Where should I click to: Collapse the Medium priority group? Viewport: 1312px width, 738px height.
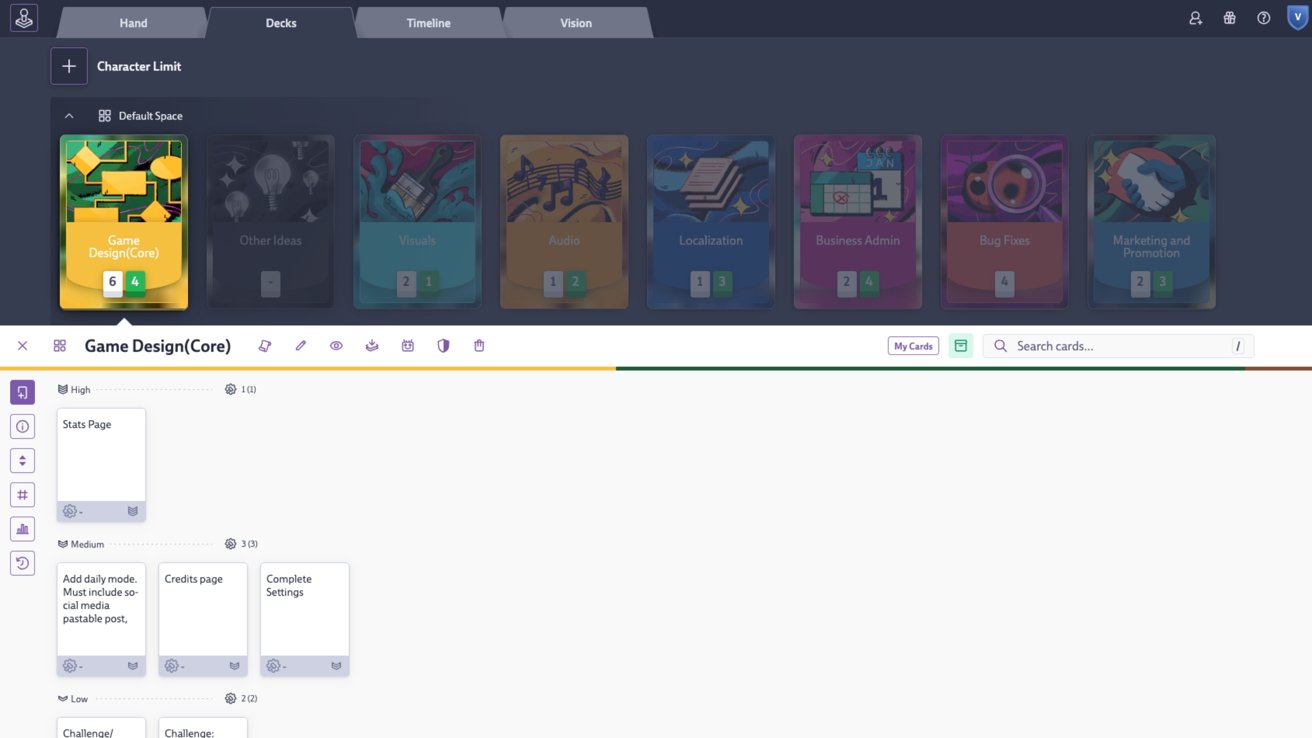coord(62,543)
